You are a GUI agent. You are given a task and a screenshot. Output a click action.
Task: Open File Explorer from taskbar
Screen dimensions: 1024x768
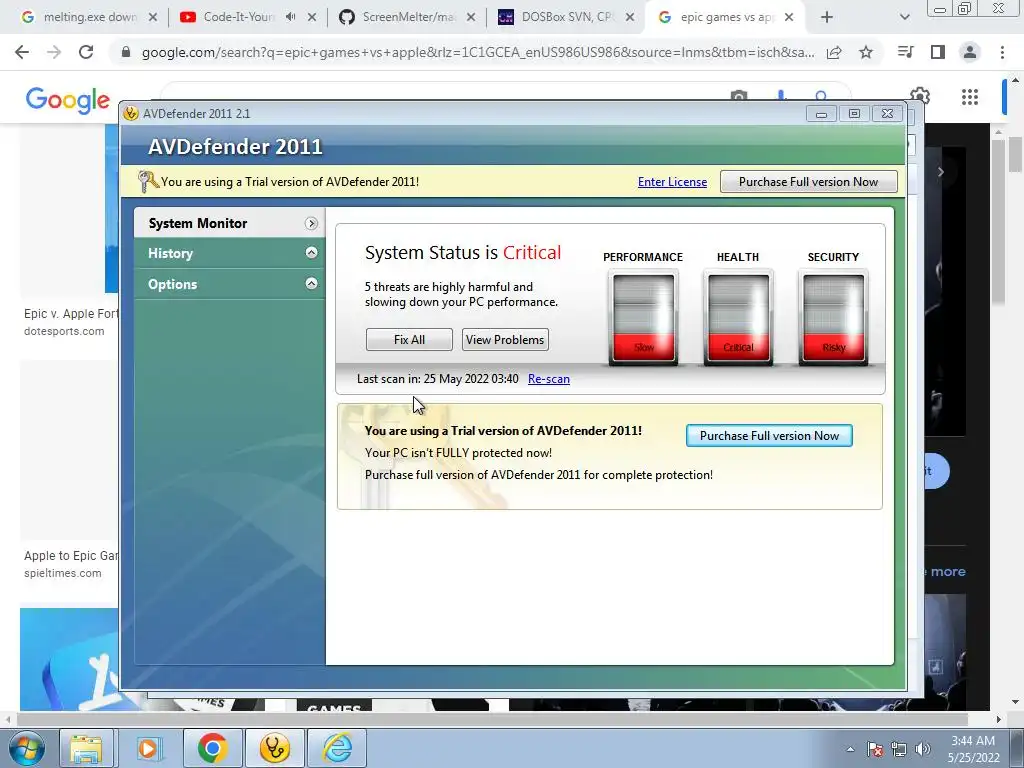[x=87, y=748]
